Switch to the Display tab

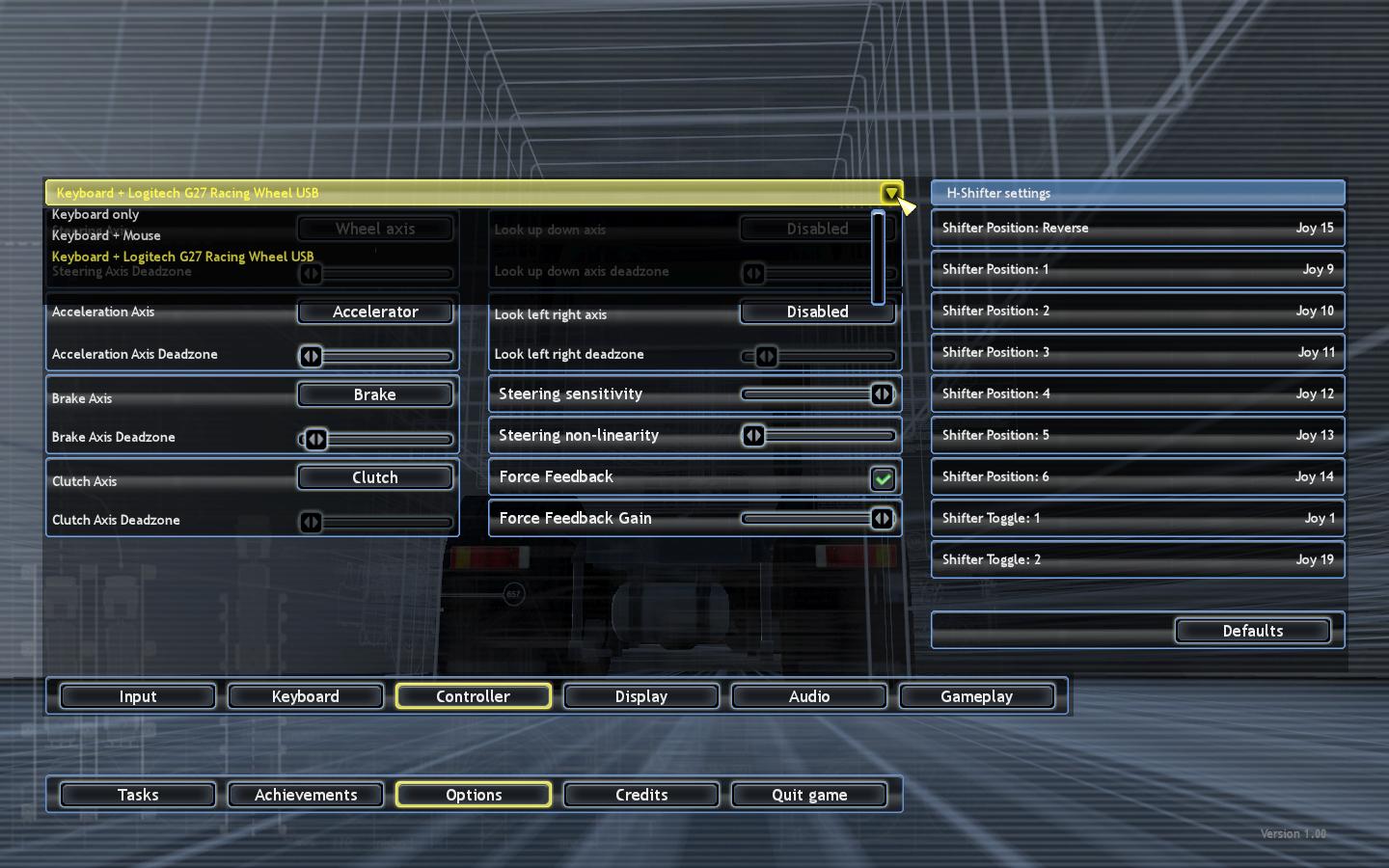pos(640,696)
